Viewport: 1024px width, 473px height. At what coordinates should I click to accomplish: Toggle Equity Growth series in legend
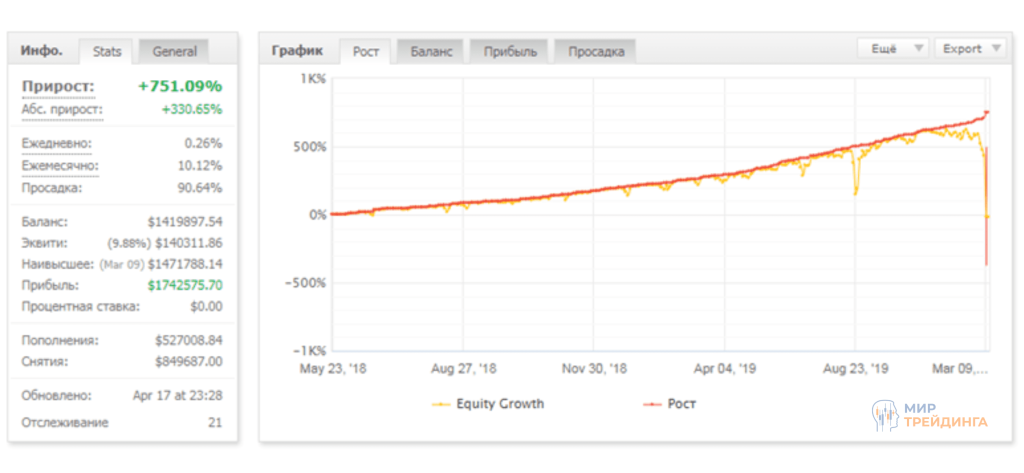click(x=499, y=404)
